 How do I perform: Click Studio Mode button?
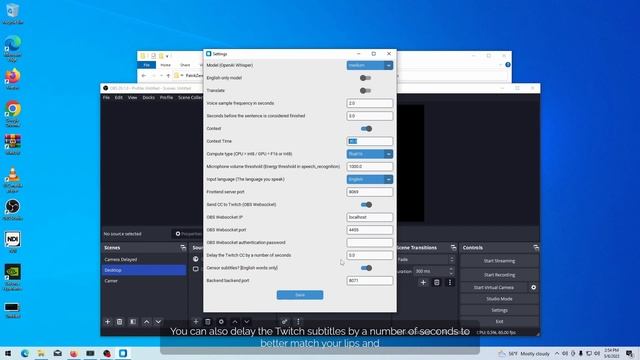pos(499,299)
